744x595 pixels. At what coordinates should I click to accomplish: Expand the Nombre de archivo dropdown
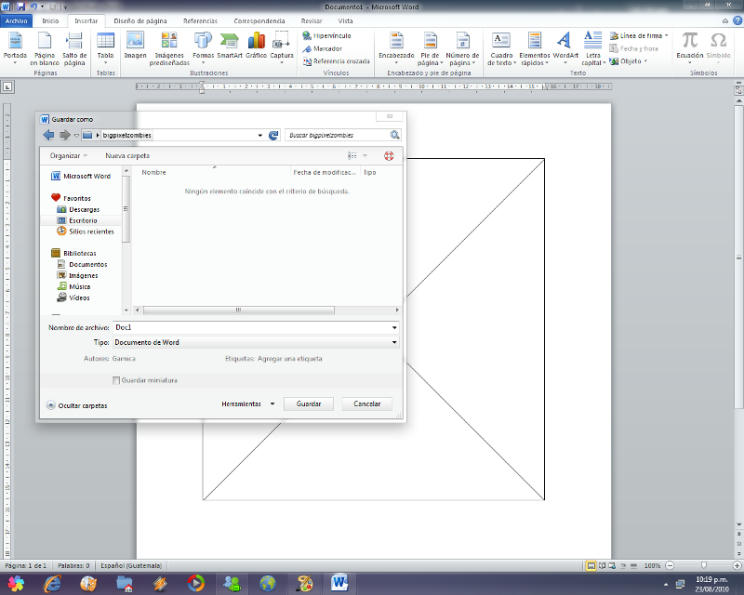tap(394, 327)
